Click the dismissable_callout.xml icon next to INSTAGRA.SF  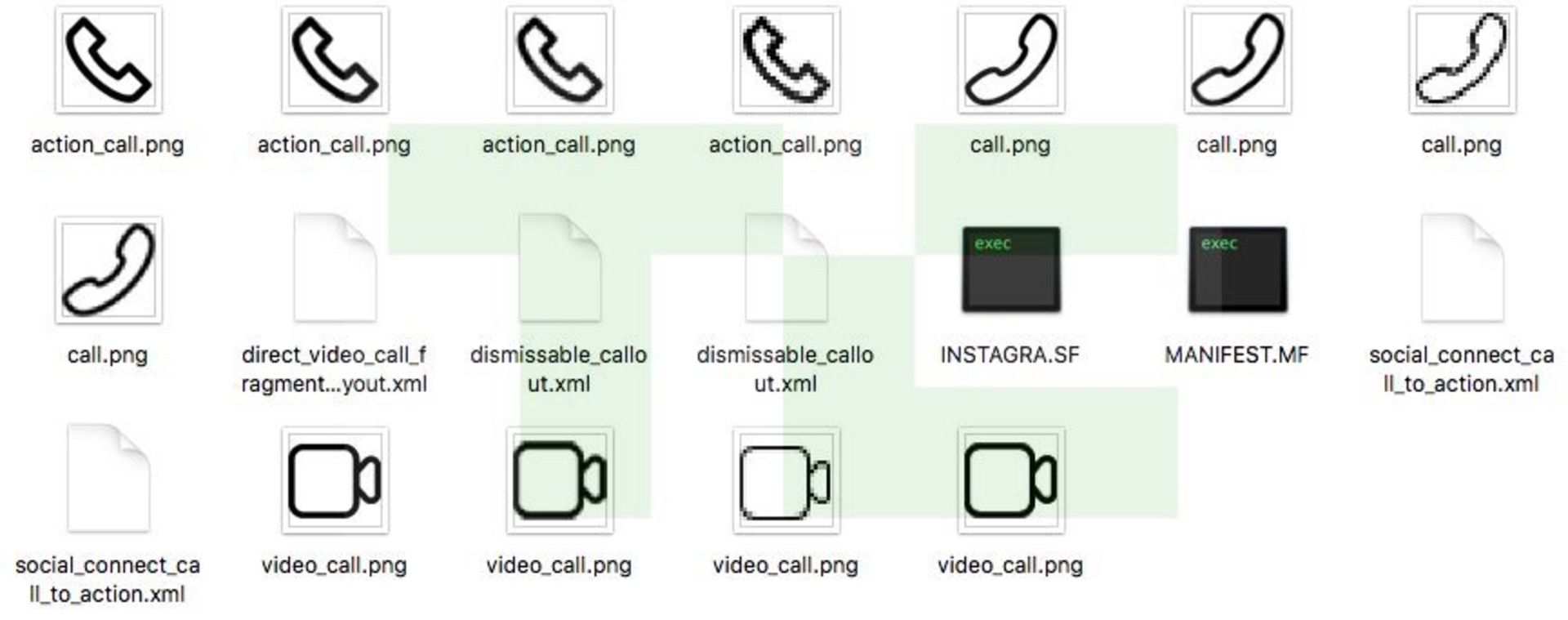786,268
